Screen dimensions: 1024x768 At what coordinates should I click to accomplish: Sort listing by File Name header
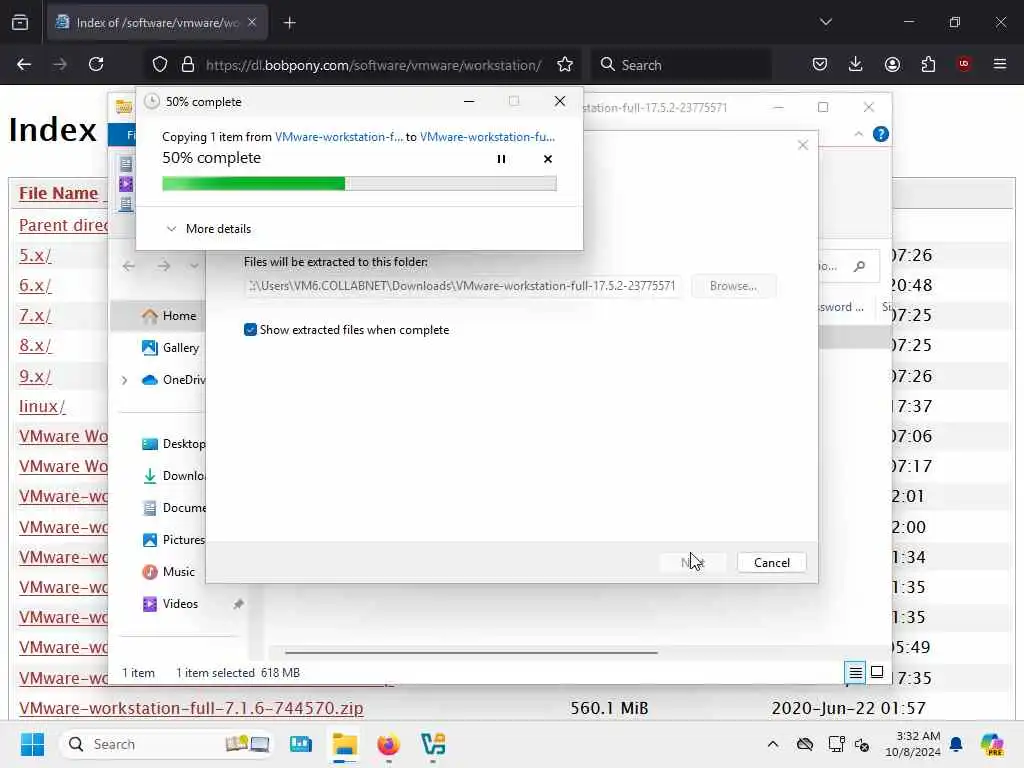pyautogui.click(x=58, y=193)
